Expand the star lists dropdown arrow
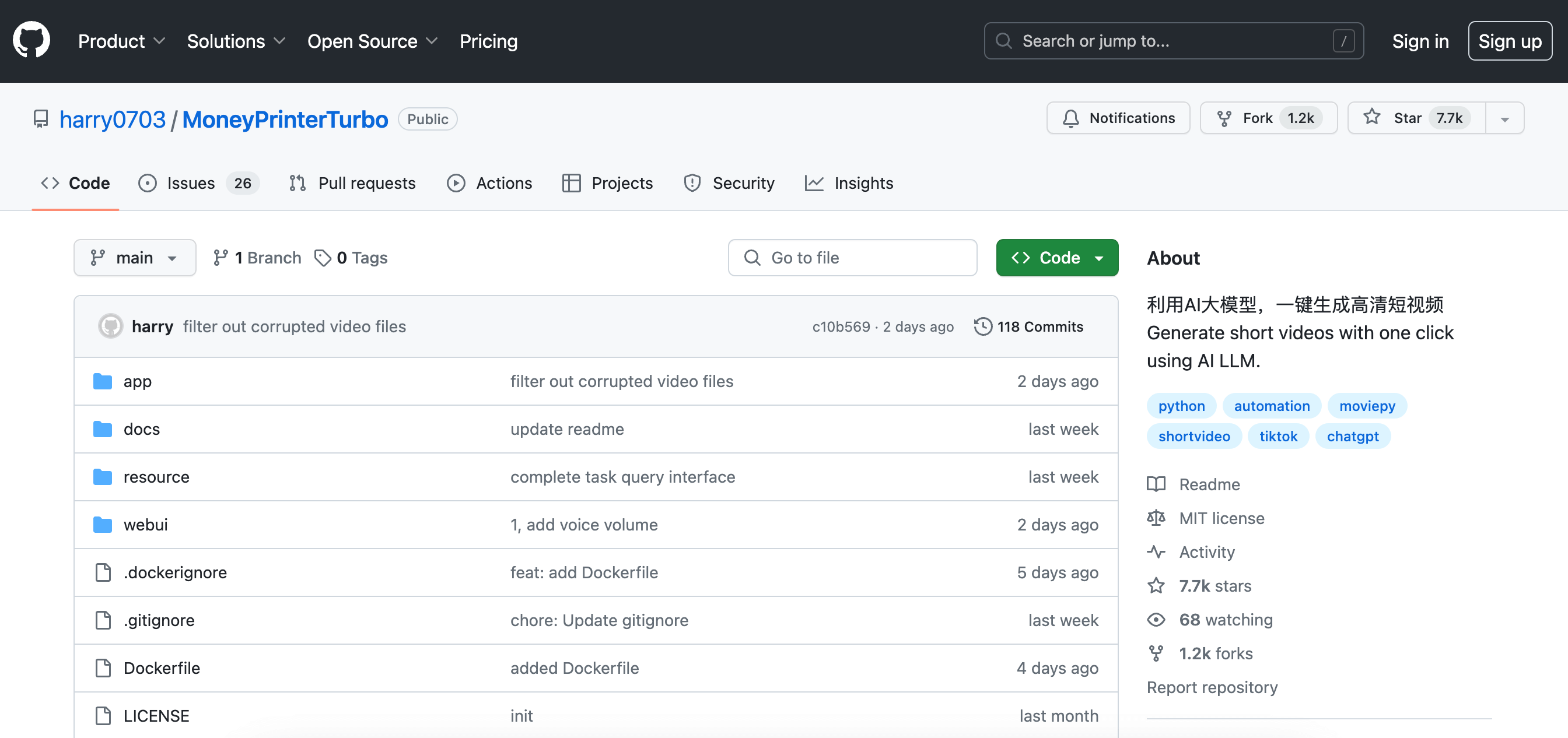 click(1504, 118)
